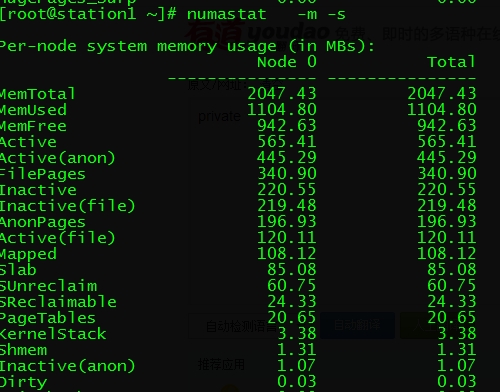Image resolution: width=500 pixels, height=392 pixels.
Task: Click FilePages value 340.90 under Node 0
Action: click(287, 174)
